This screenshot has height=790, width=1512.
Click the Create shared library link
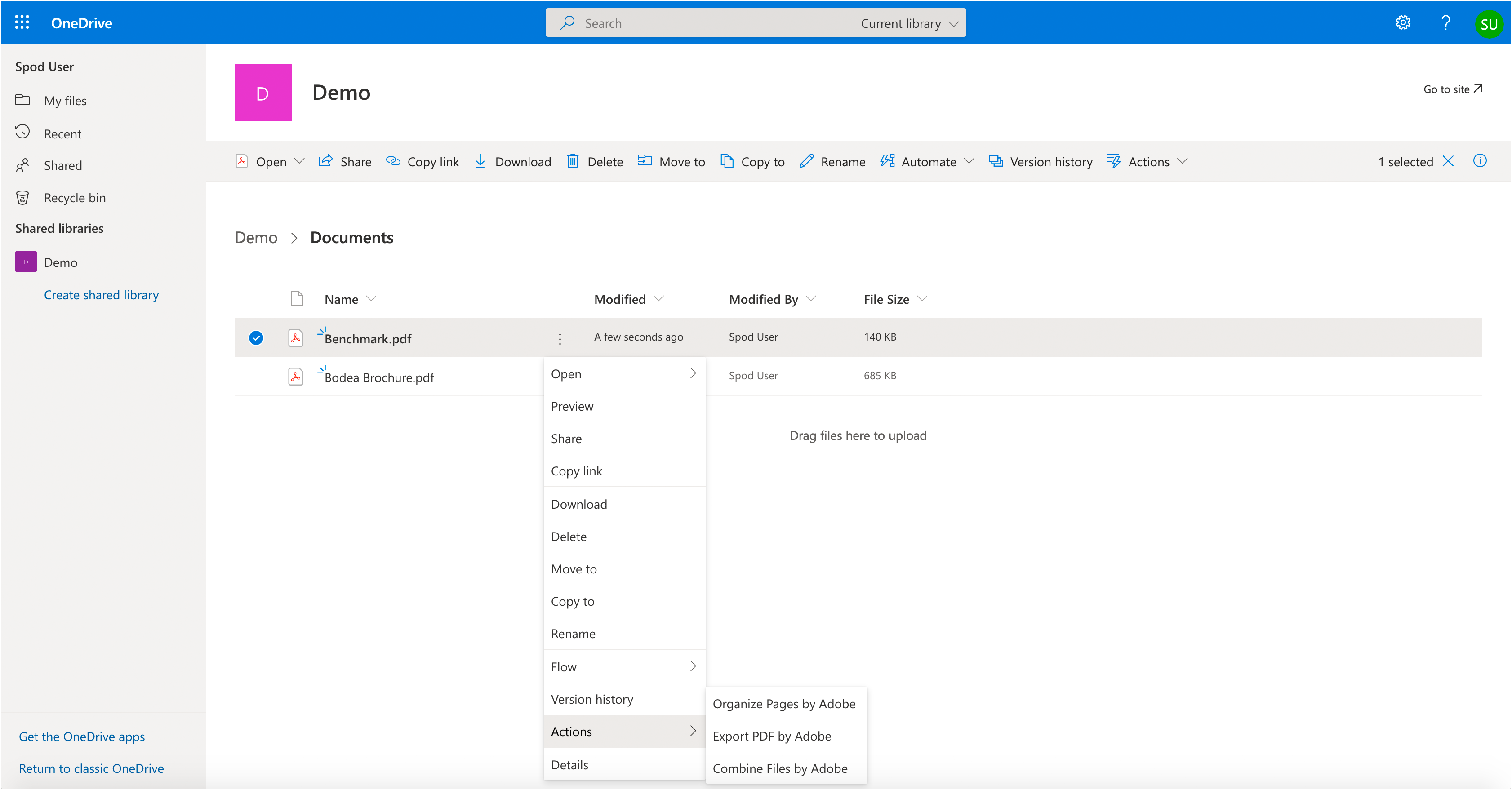[100, 294]
